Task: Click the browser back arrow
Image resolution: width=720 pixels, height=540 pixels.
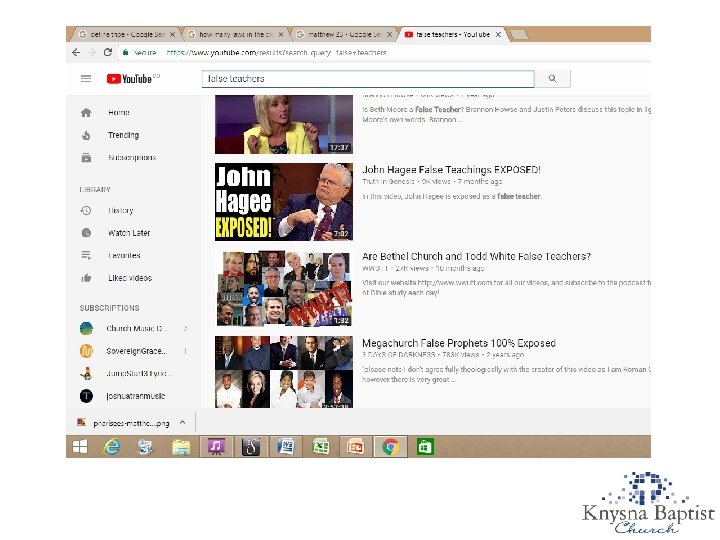Action: [x=76, y=52]
